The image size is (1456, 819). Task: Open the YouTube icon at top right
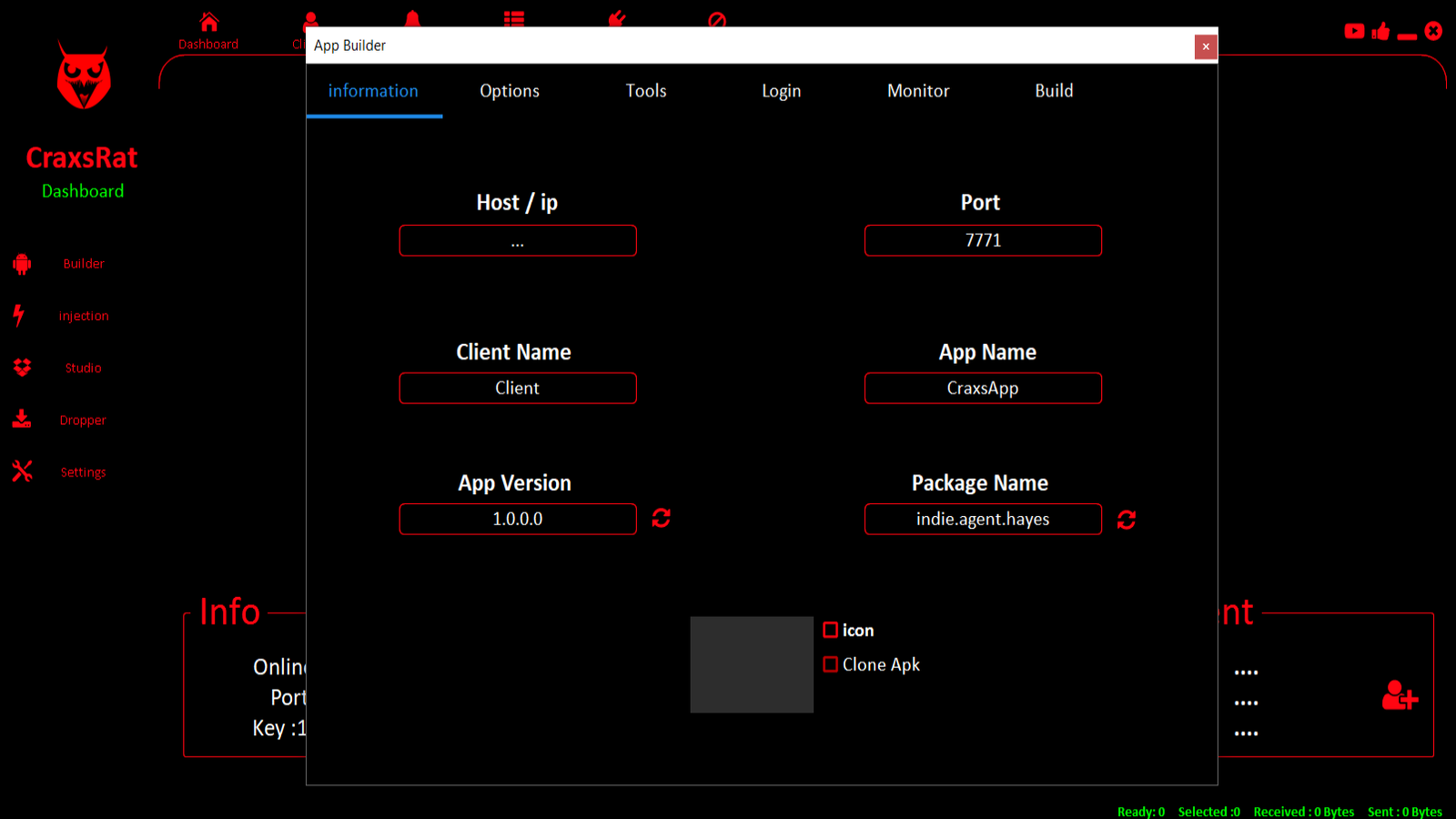[1354, 31]
